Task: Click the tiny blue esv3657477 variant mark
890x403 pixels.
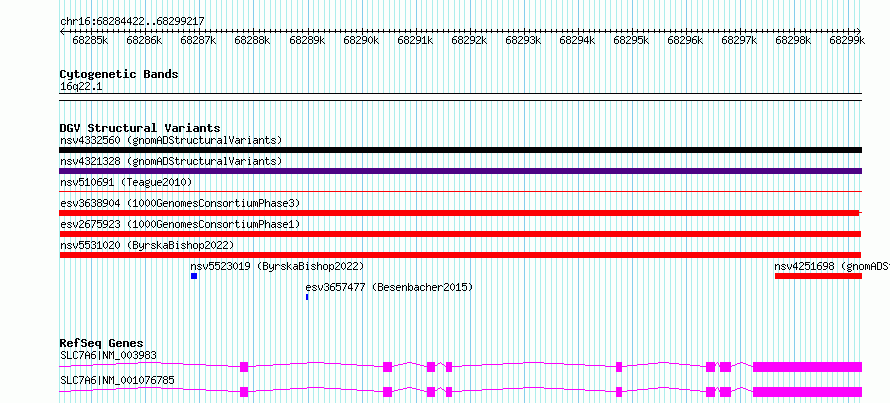Action: [307, 297]
